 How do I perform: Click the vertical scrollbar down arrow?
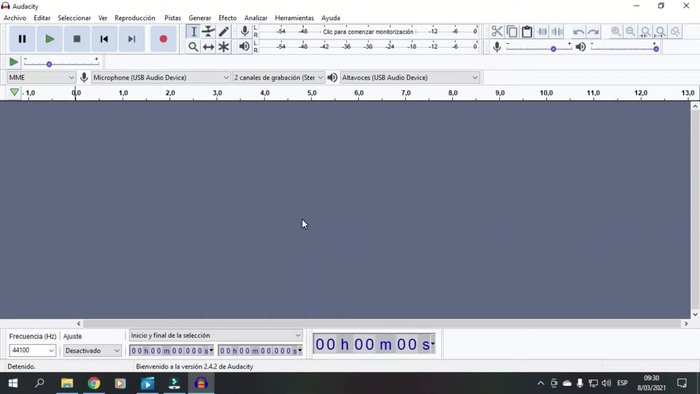695,315
